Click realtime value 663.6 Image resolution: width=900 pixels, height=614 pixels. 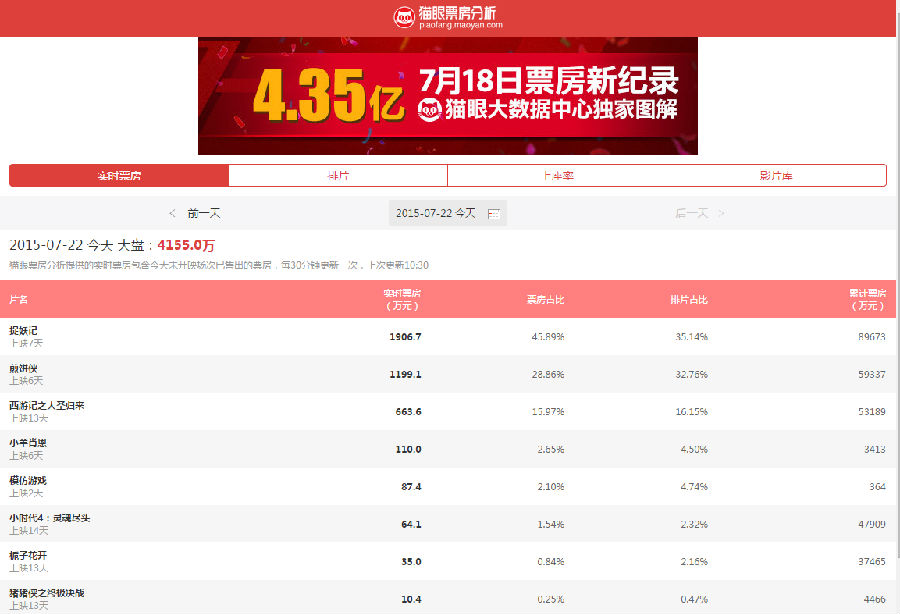[x=408, y=411]
